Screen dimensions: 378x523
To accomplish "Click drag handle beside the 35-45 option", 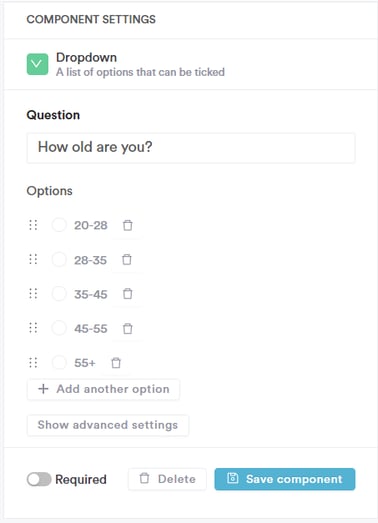I will tap(33, 294).
